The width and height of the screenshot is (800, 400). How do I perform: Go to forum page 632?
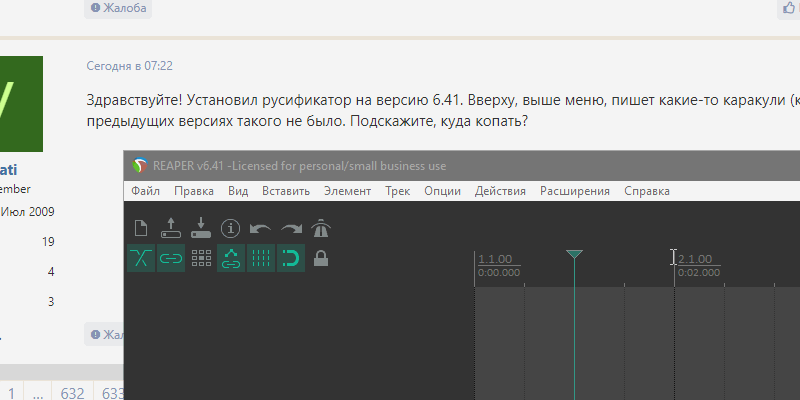click(72, 393)
